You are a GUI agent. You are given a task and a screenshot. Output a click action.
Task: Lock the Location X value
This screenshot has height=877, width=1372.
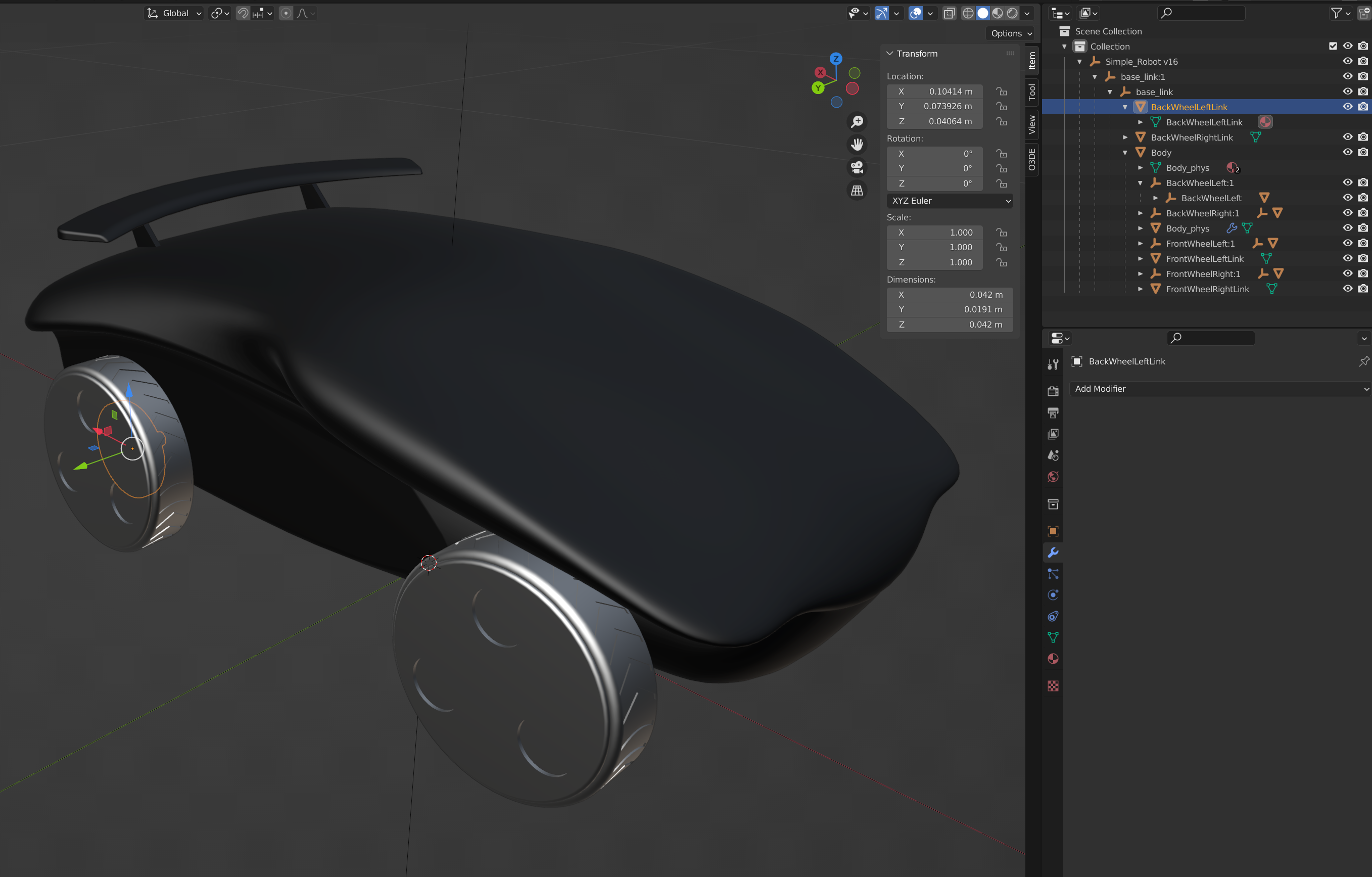click(x=1001, y=91)
